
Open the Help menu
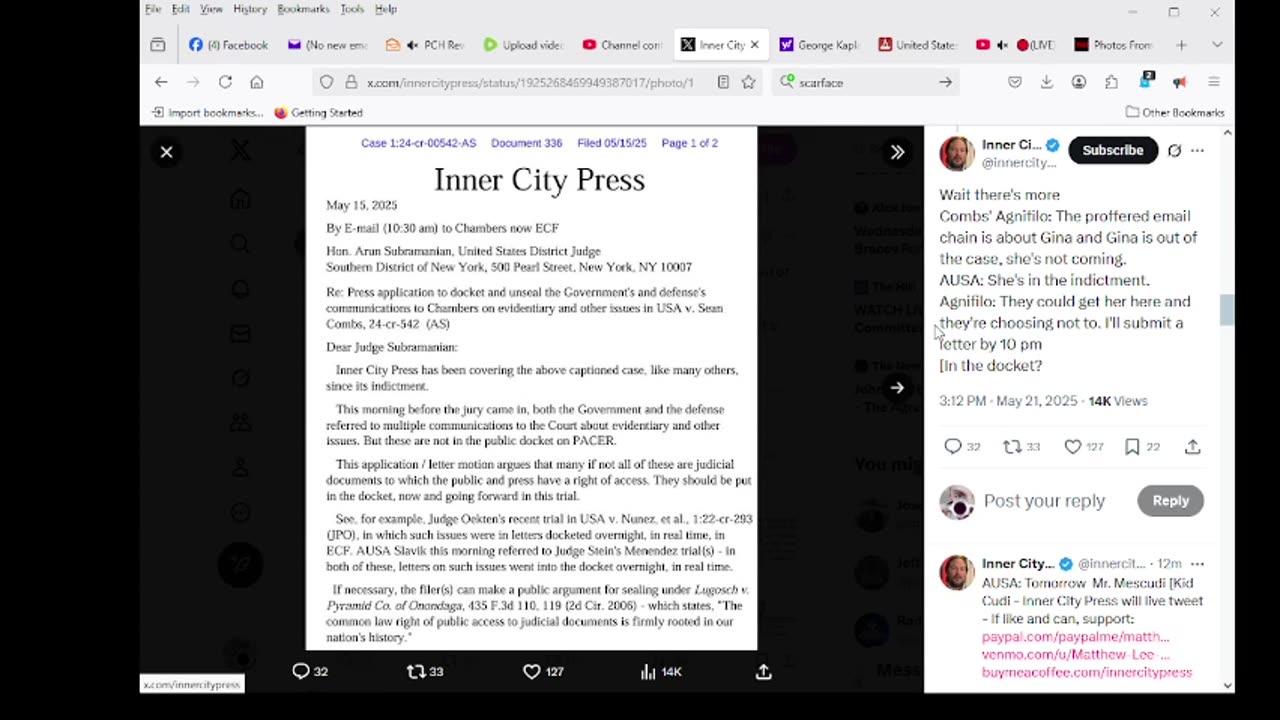click(x=386, y=9)
